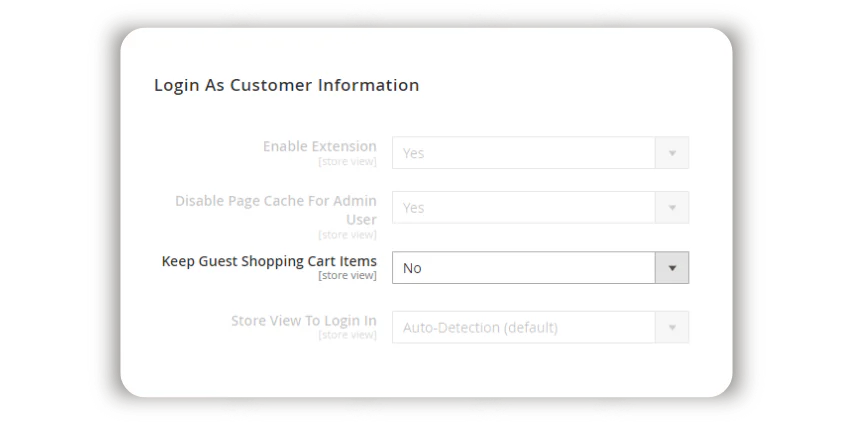This screenshot has height=425, width=853.
Task: Click the arrow icon on Enable Extension
Action: click(x=672, y=153)
